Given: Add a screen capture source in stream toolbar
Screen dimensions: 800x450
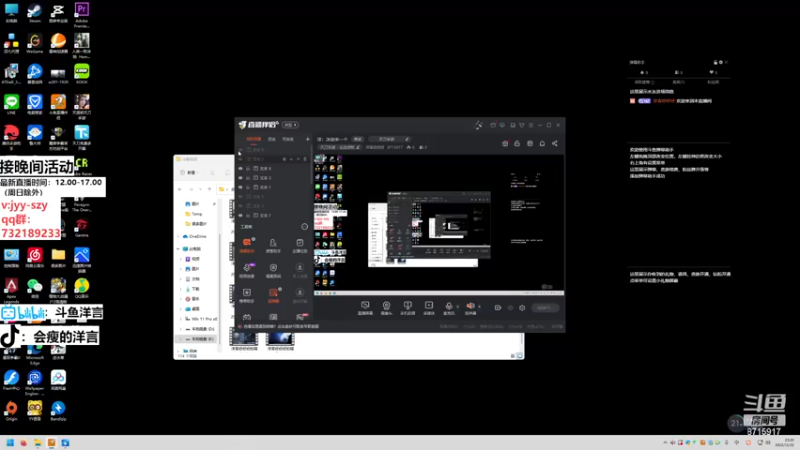Looking at the screenshot, I should [365, 307].
